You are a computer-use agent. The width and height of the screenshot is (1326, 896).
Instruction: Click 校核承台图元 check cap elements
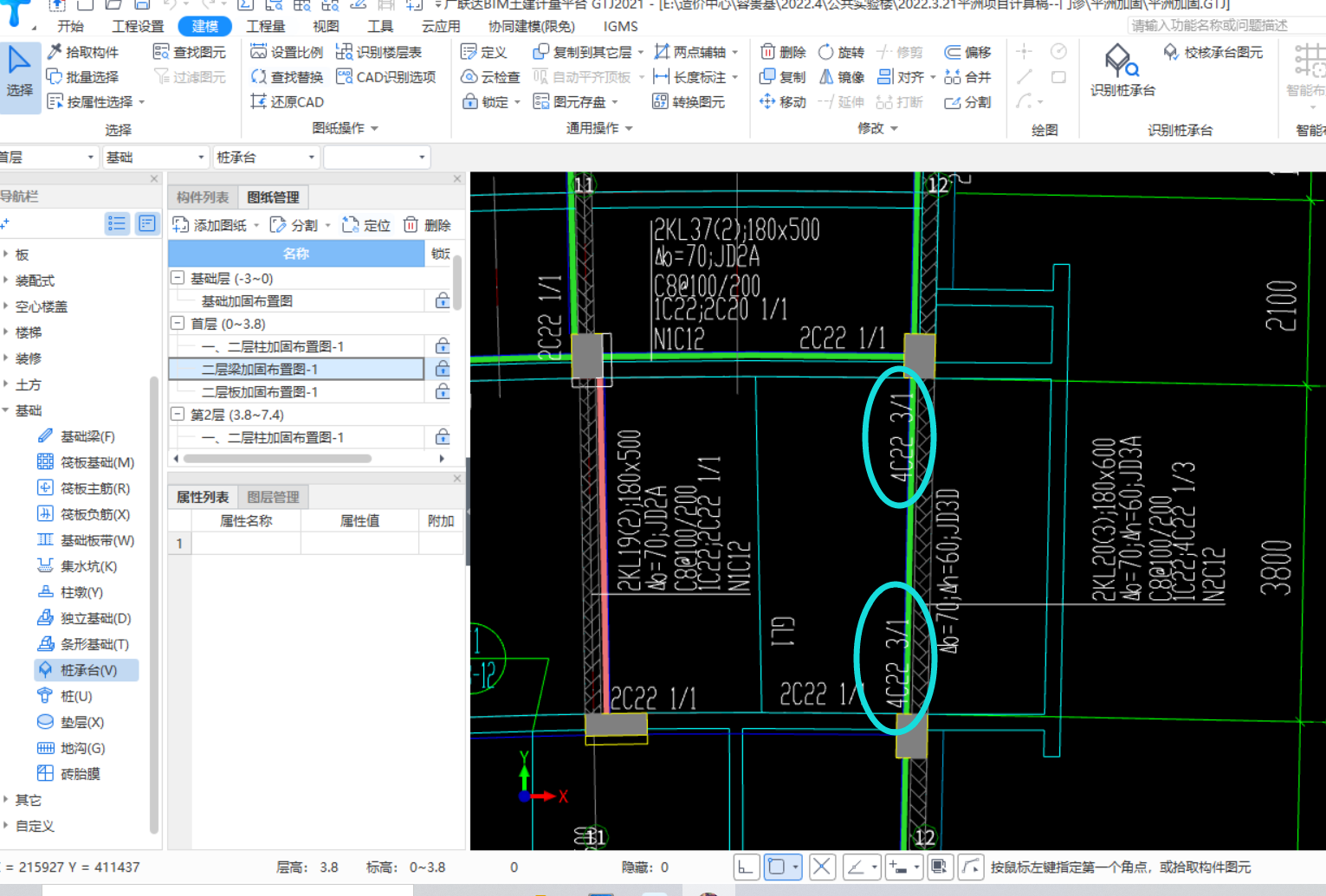click(x=1213, y=52)
